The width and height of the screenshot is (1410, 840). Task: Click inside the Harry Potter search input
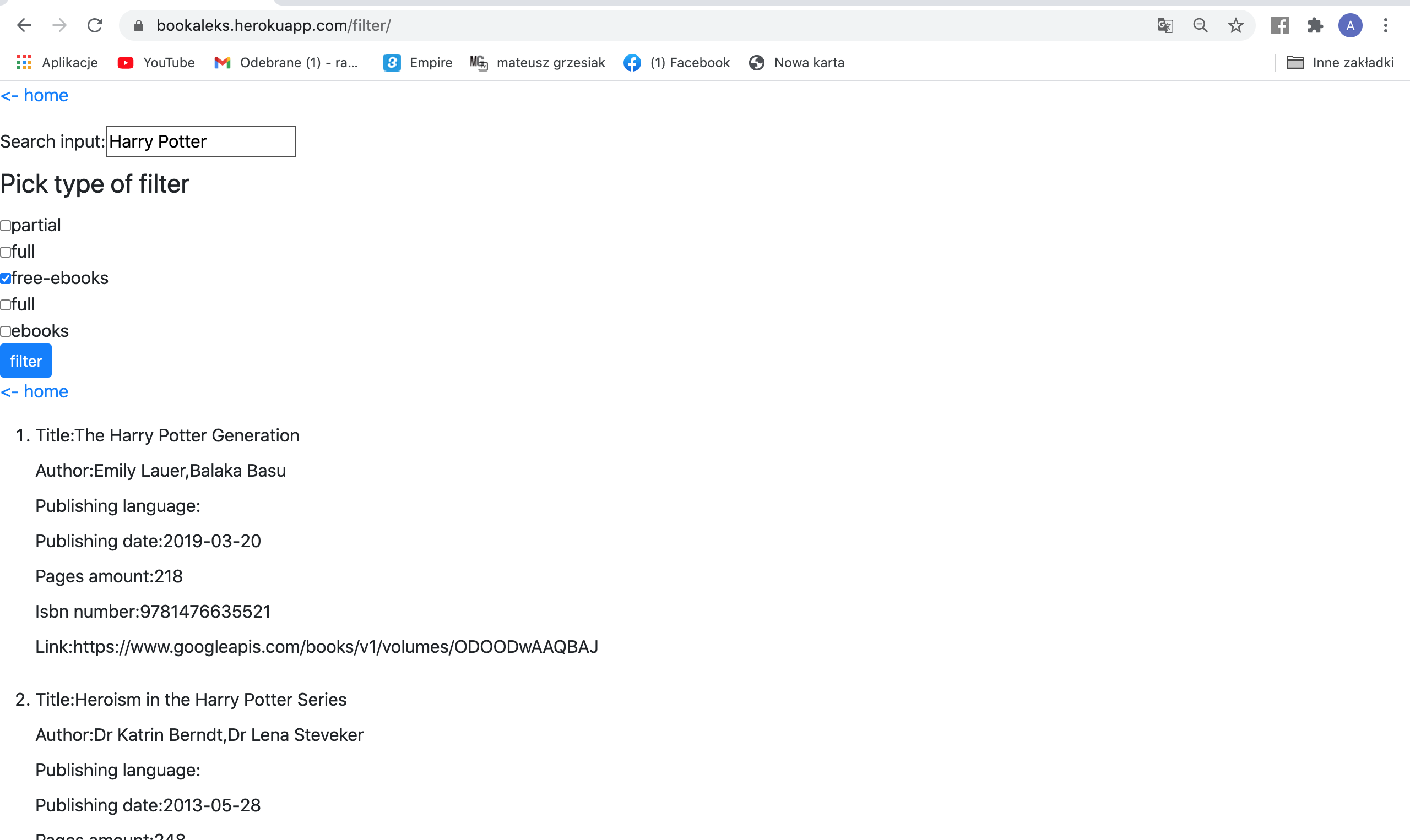pyautogui.click(x=200, y=141)
